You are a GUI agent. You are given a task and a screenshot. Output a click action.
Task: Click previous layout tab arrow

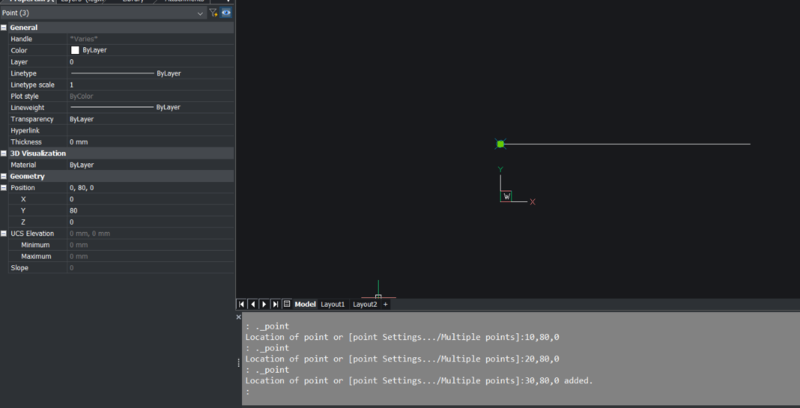(x=252, y=304)
